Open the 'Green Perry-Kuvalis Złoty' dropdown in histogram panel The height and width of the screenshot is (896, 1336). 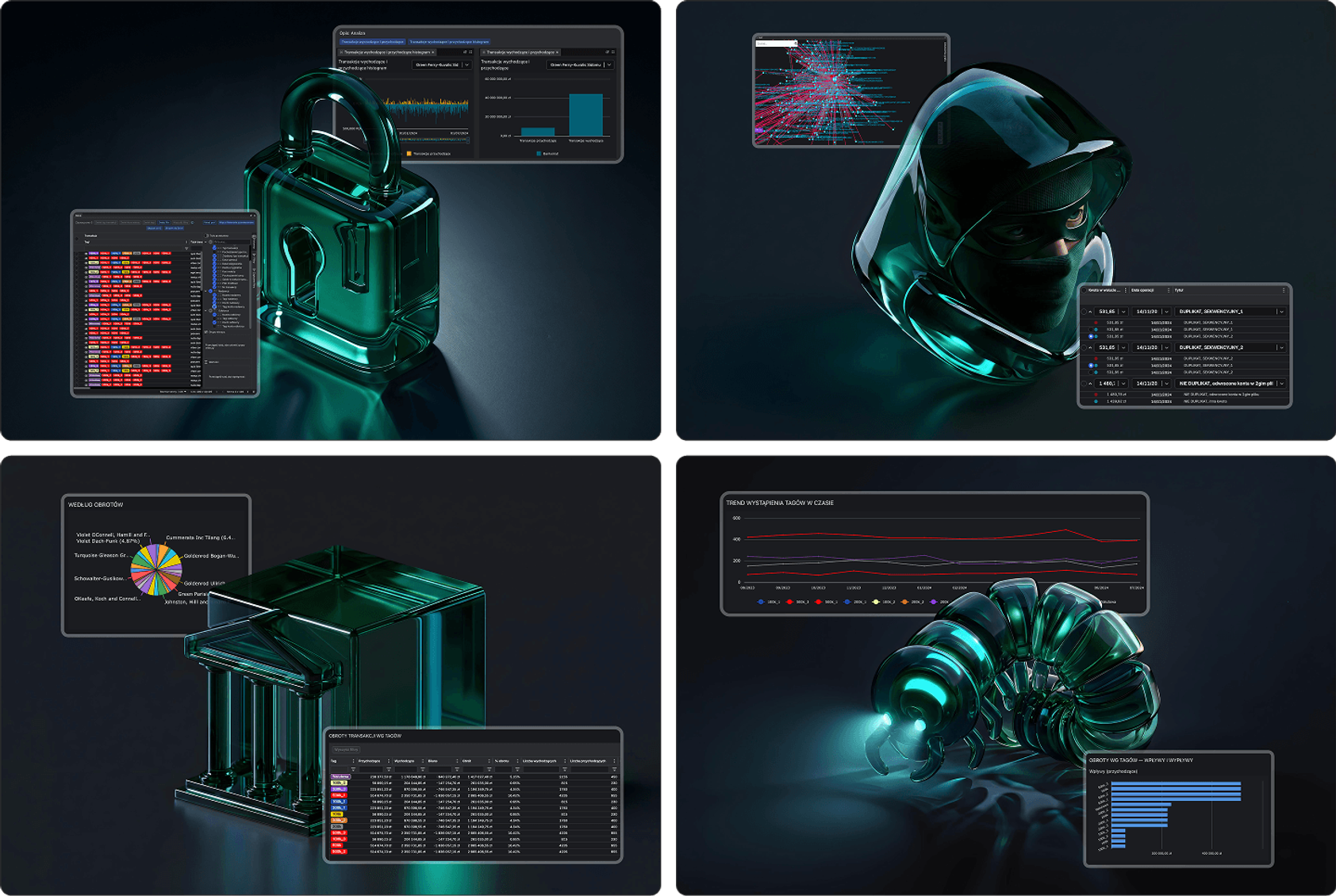(442, 65)
